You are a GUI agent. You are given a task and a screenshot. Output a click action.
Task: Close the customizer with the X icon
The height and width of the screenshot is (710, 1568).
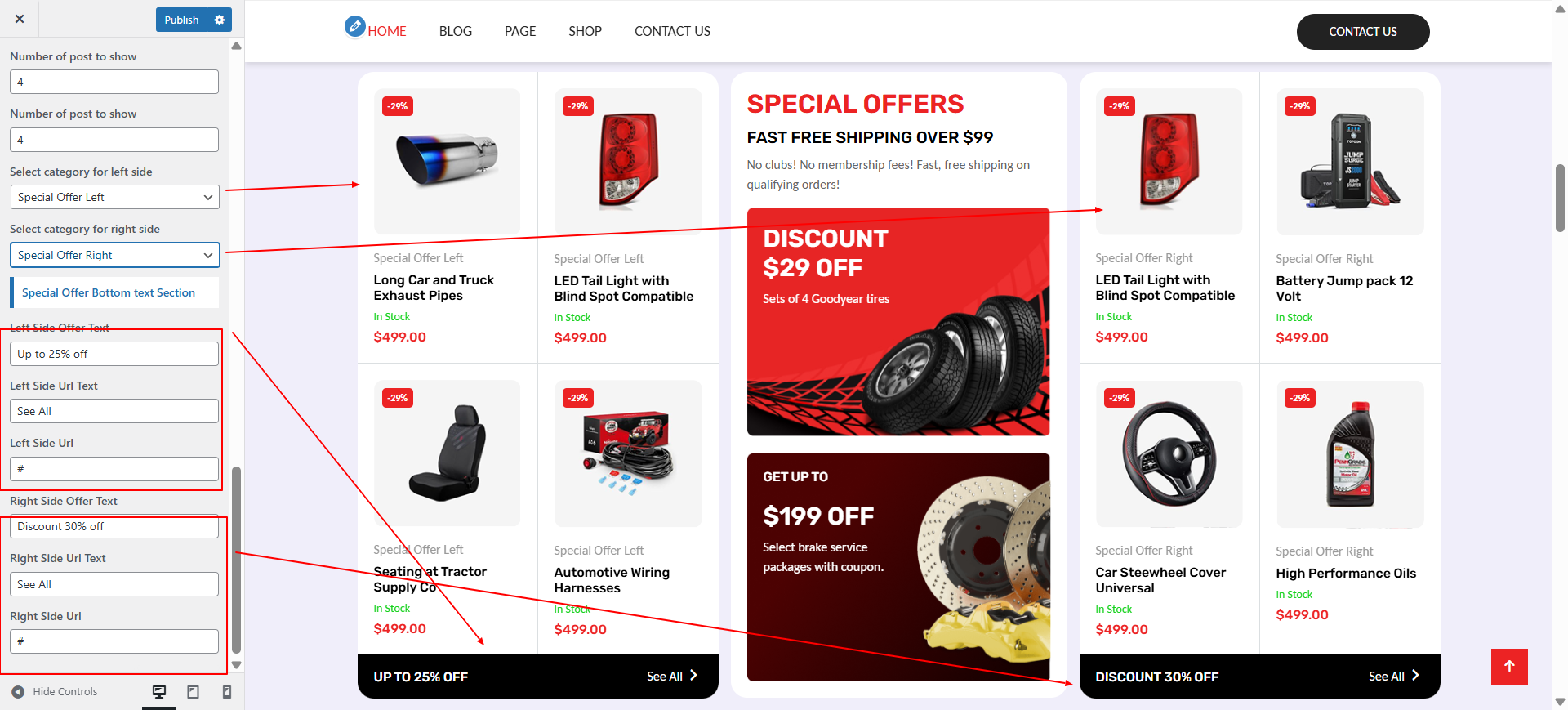(x=20, y=19)
